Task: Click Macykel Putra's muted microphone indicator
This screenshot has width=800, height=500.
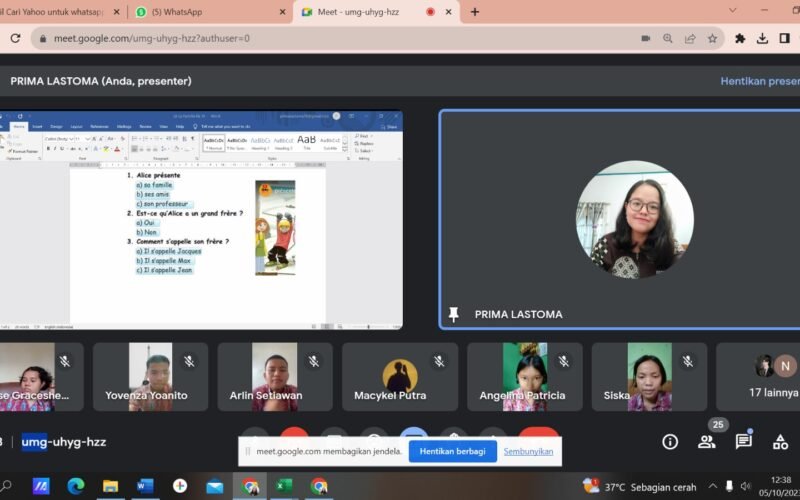Action: click(x=438, y=361)
